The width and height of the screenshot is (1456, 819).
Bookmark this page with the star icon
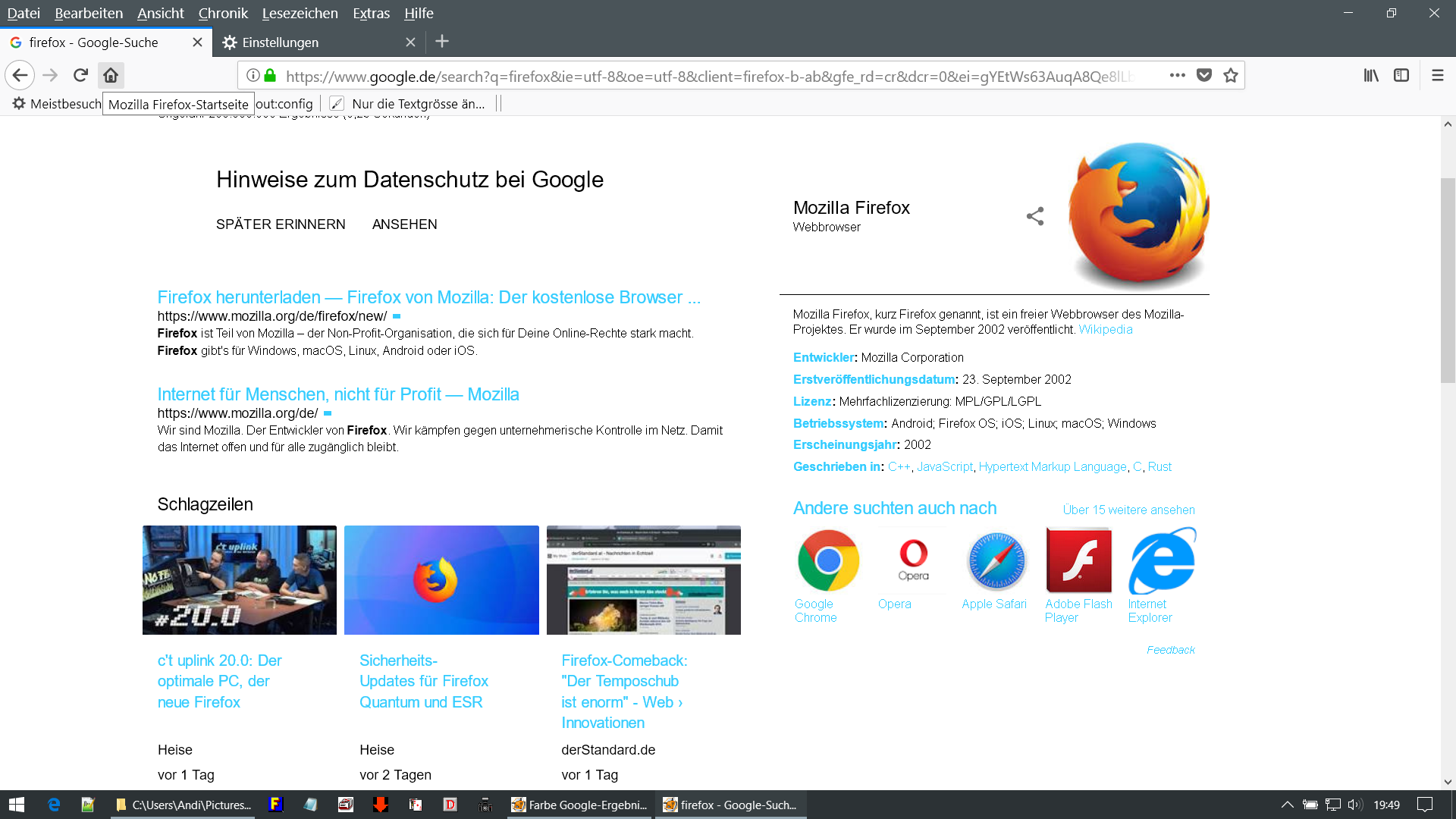(1231, 75)
